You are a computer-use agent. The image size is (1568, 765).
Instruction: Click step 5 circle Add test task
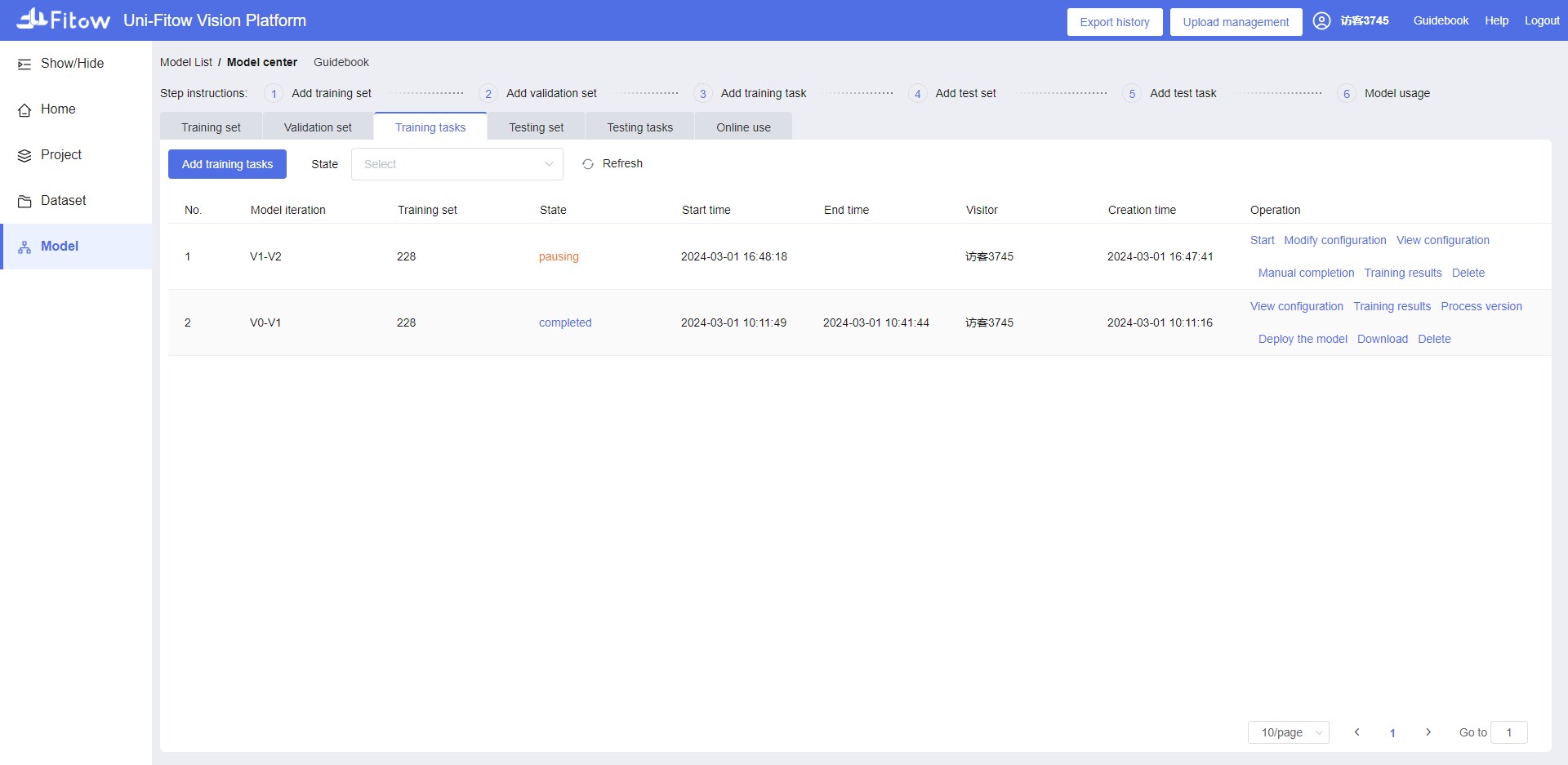(1132, 94)
